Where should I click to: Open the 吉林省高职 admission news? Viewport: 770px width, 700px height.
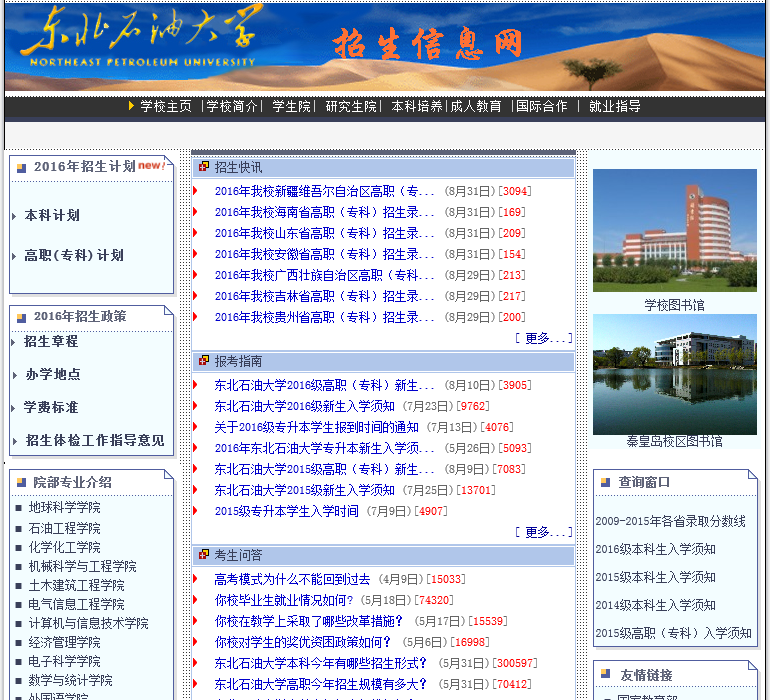[325, 296]
